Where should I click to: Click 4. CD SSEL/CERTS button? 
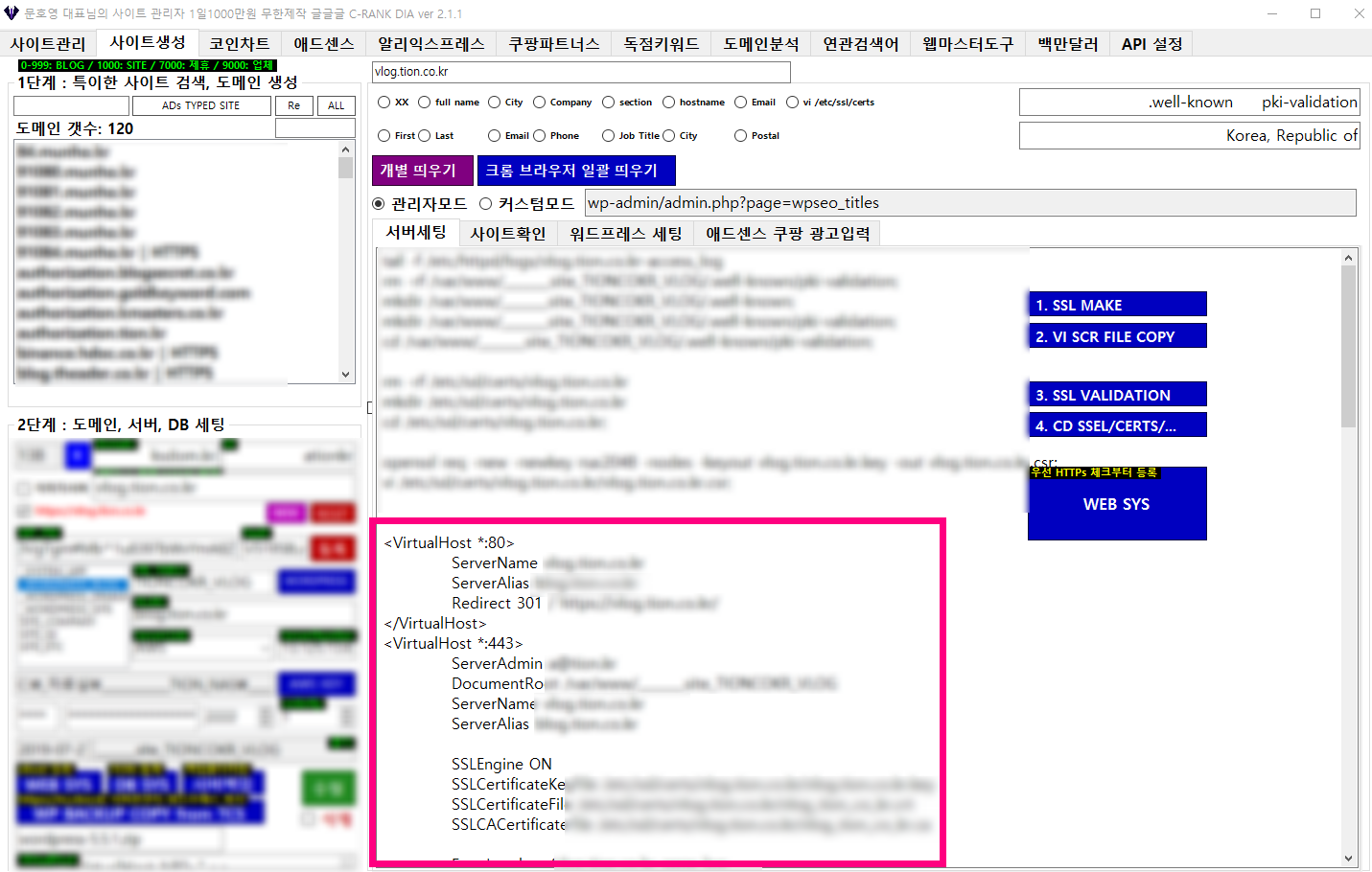(1117, 425)
